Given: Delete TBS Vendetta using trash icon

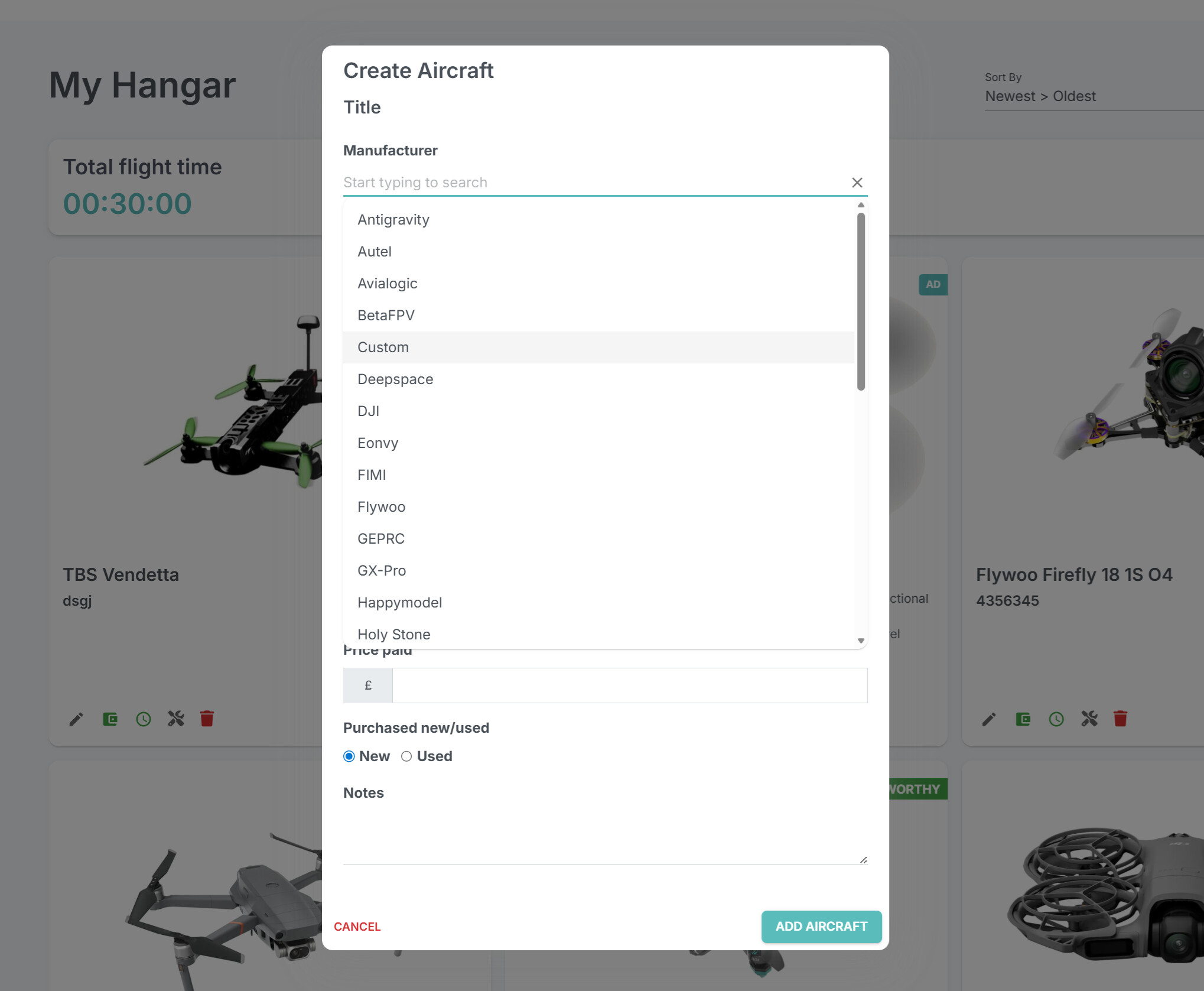Looking at the screenshot, I should [207, 719].
